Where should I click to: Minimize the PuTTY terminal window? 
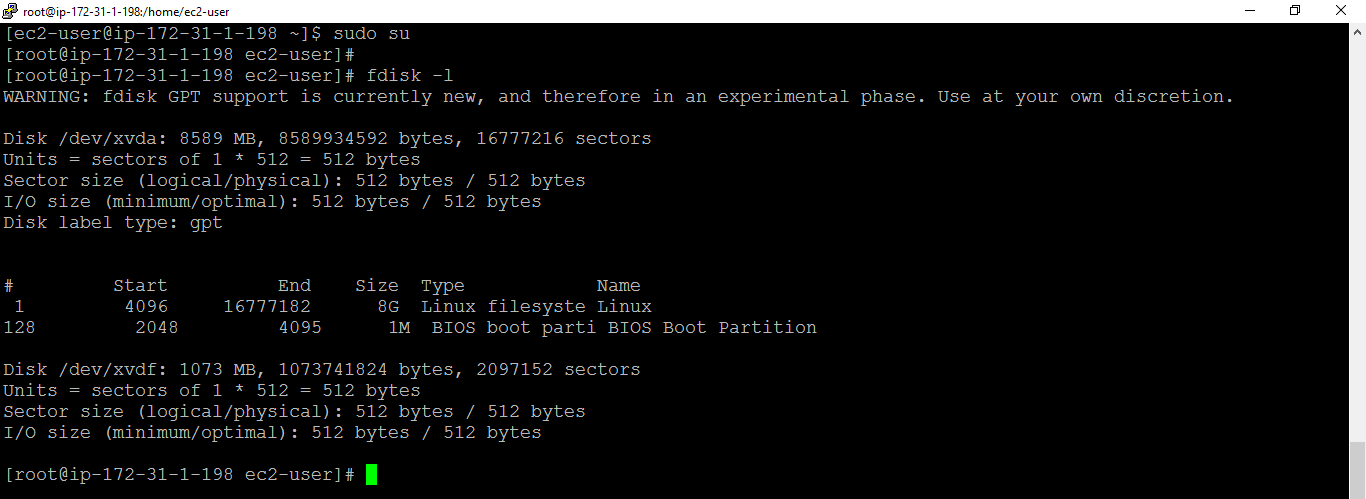coord(1249,11)
